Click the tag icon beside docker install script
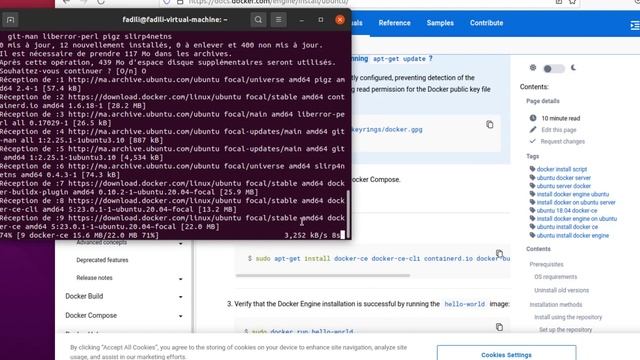This screenshot has height=360, width=640. click(532, 169)
